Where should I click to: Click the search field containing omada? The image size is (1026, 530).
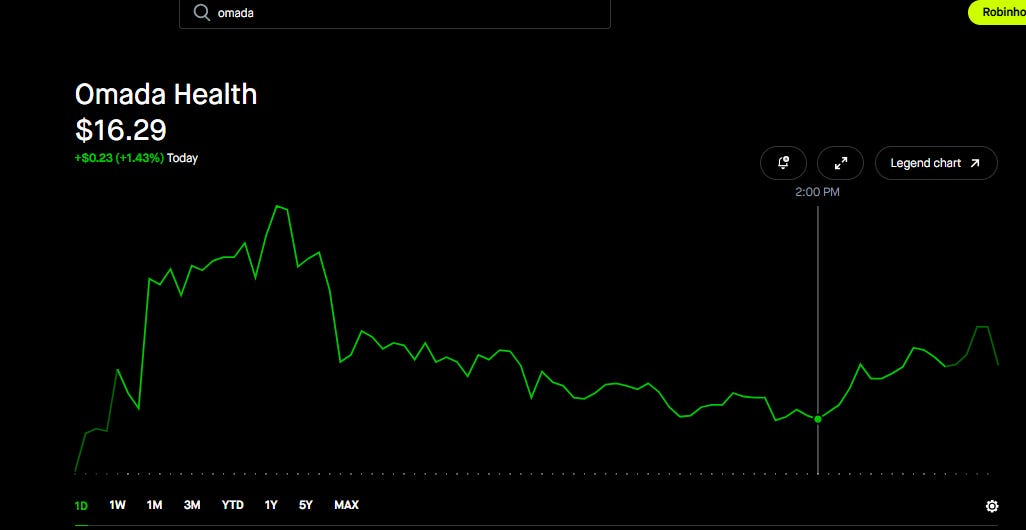395,14
